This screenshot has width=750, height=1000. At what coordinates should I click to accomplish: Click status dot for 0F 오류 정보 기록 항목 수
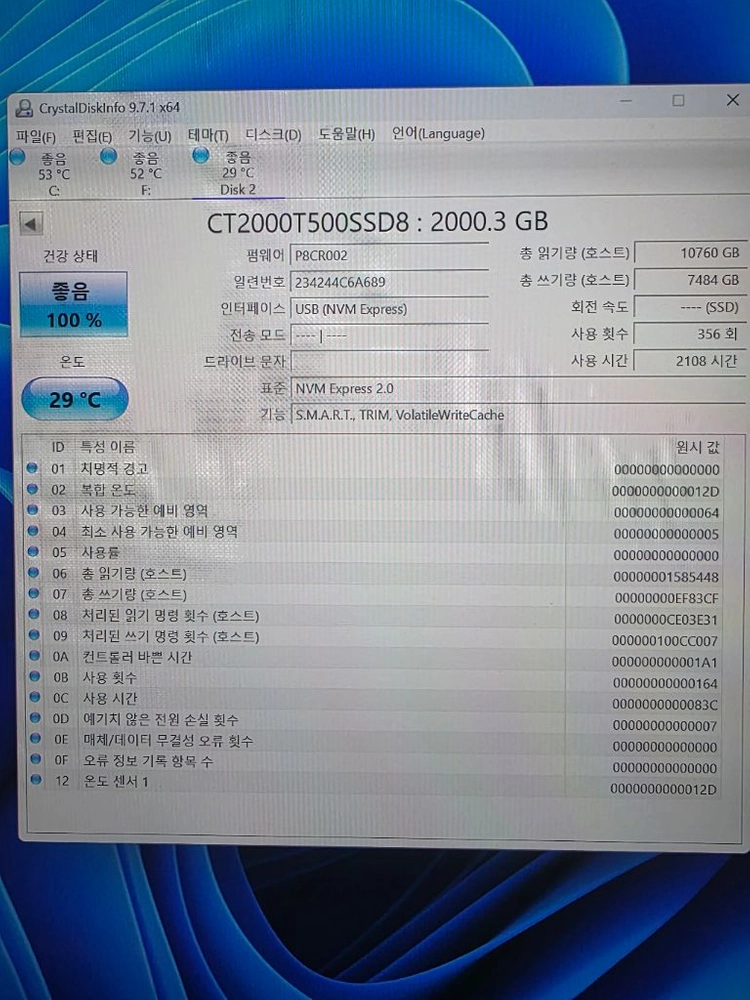(x=36, y=759)
